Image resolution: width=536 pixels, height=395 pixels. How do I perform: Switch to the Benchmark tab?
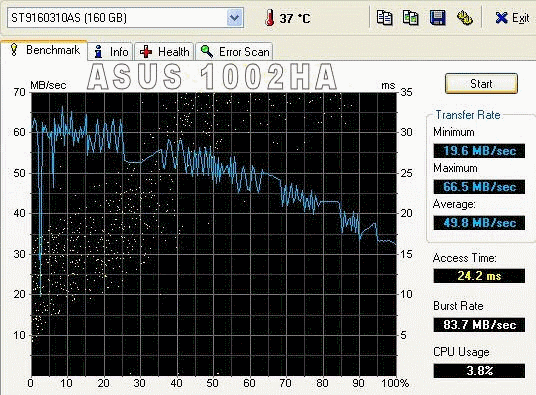pyautogui.click(x=44, y=50)
